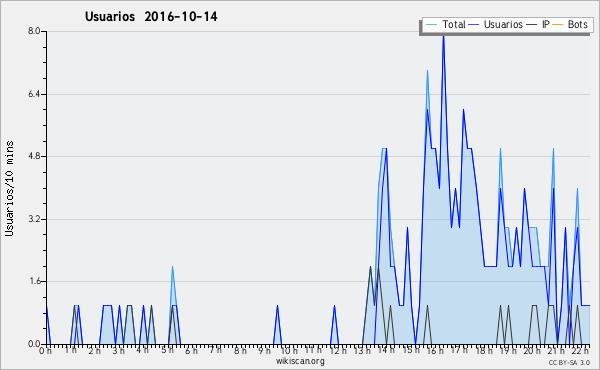Click the '9 h' x-axis label
The image size is (600, 370).
pos(264,350)
